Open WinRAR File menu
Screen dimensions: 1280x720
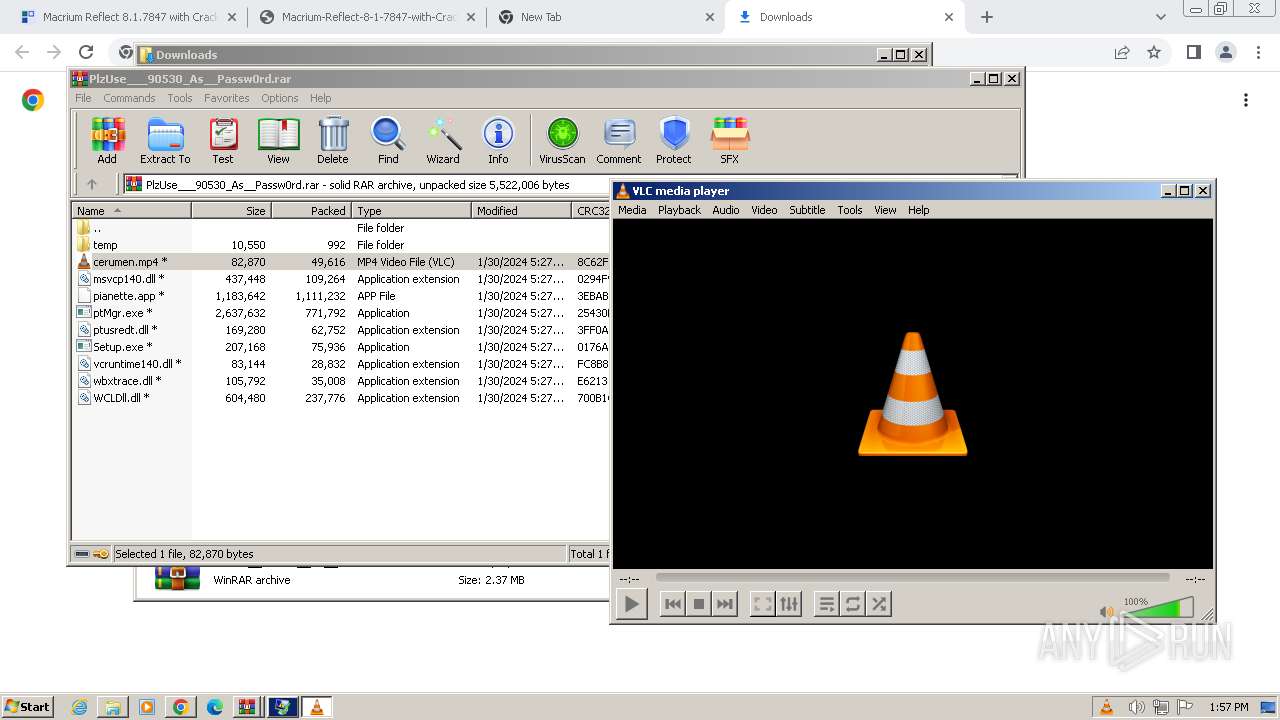[83, 98]
